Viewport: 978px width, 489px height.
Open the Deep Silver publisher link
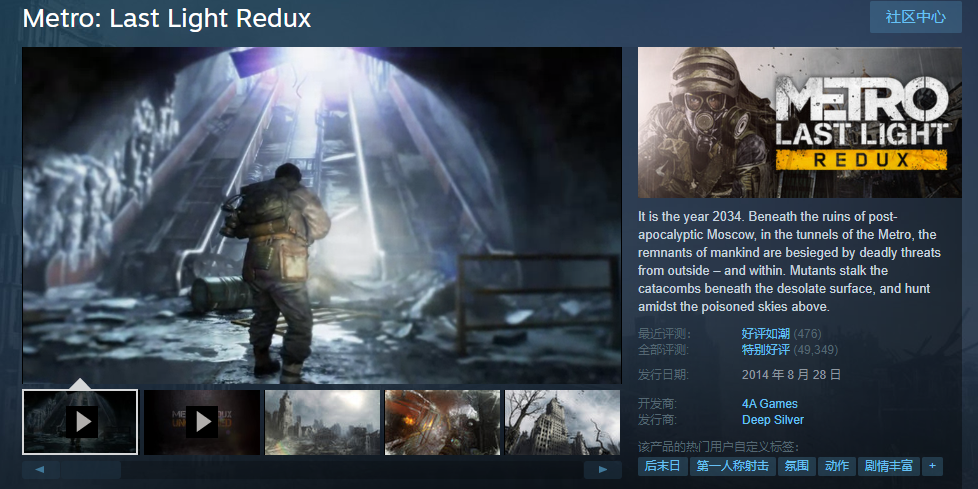point(773,420)
